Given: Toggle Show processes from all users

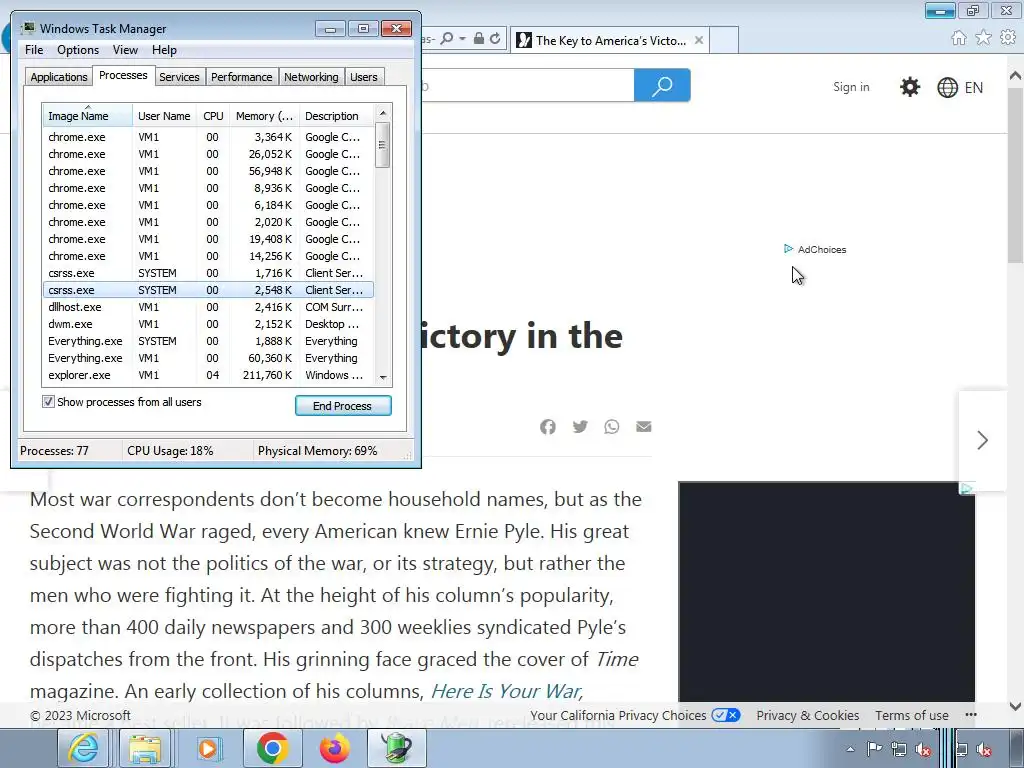Looking at the screenshot, I should 48,402.
